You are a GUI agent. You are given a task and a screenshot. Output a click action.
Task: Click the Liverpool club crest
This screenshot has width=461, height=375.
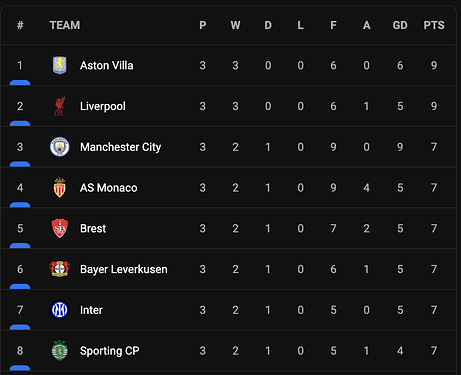(x=60, y=106)
